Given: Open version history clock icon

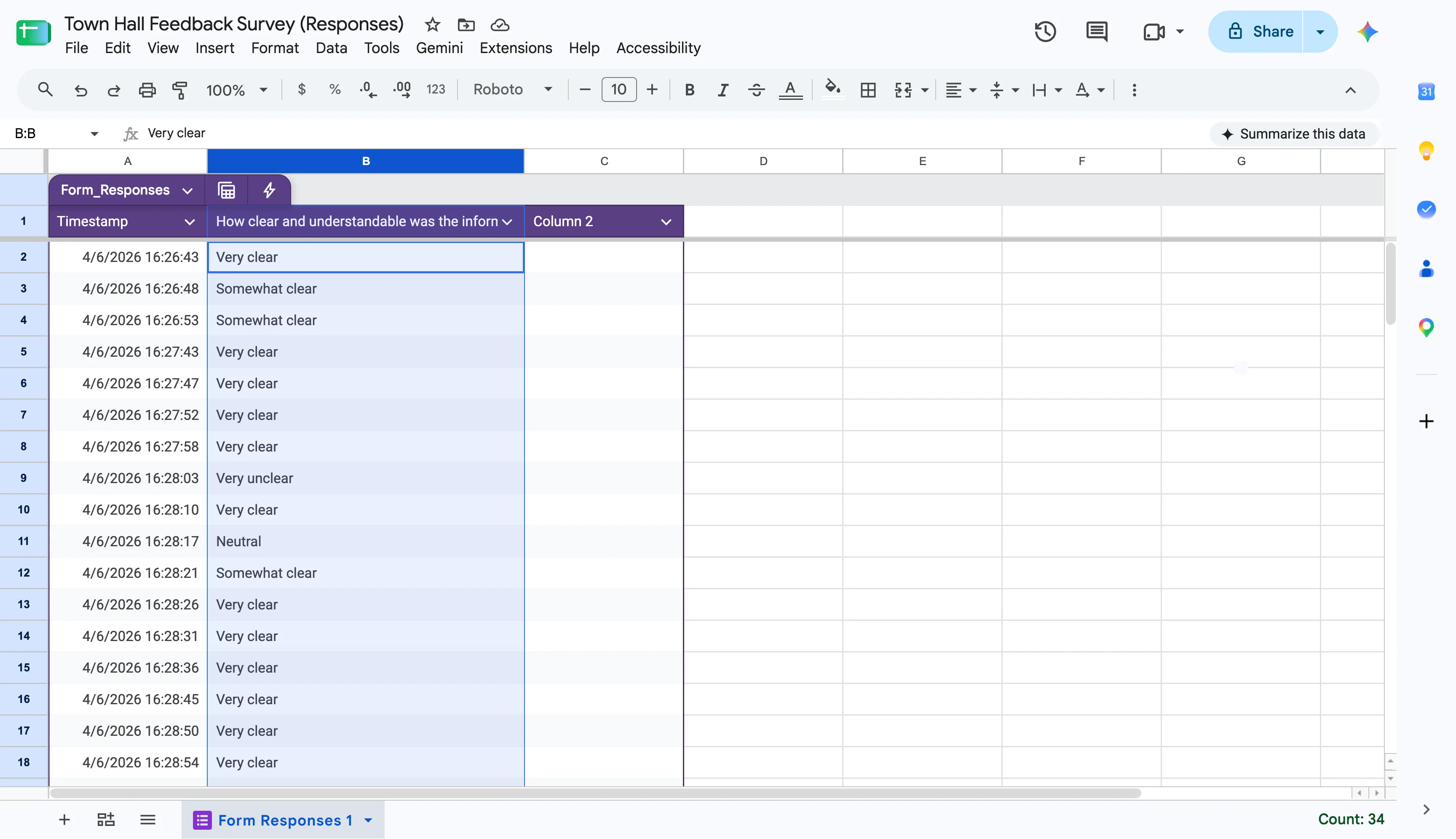Looking at the screenshot, I should [1045, 32].
